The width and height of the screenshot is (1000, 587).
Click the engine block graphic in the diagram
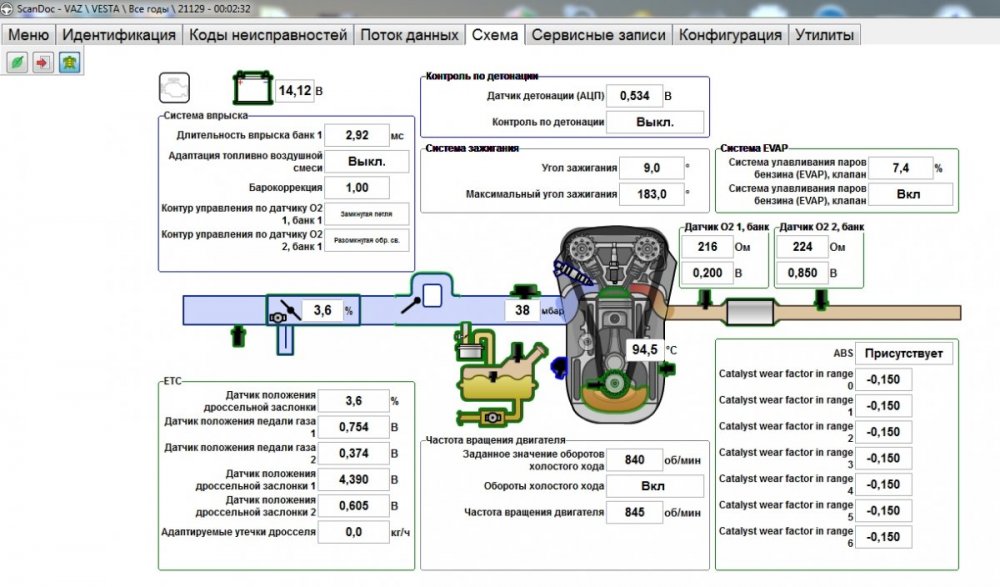pyautogui.click(x=610, y=300)
